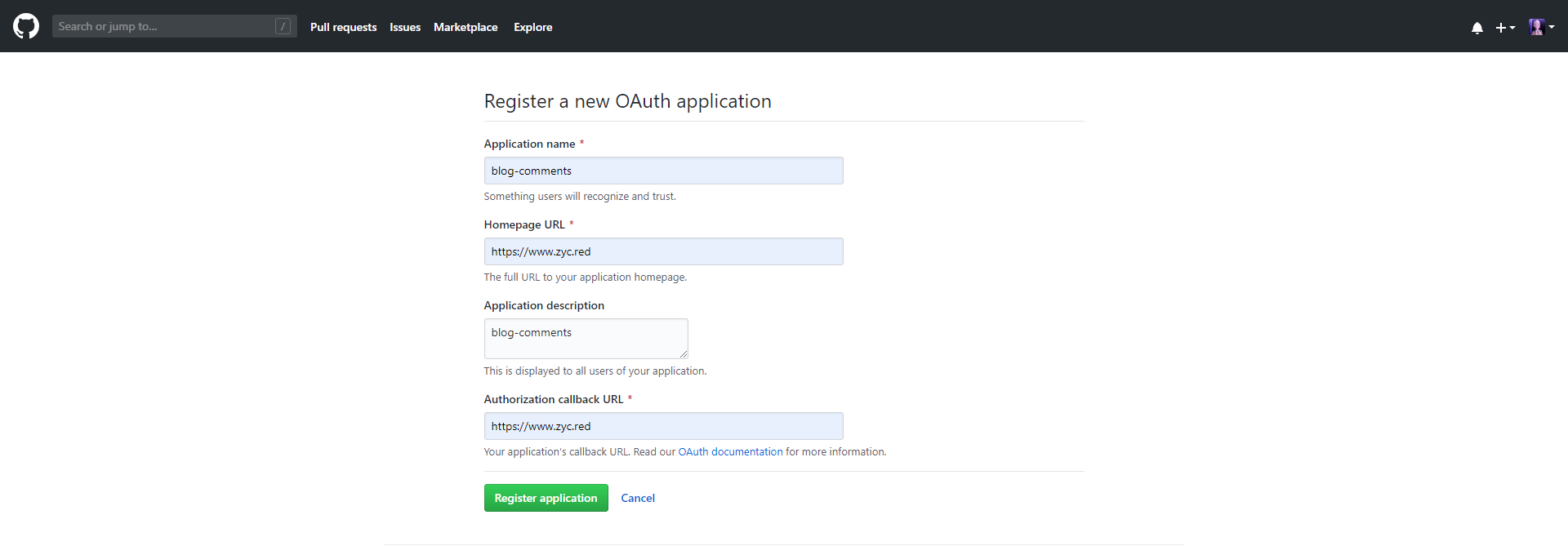
Task: Click the slash shortcut icon in search
Action: 283,26
